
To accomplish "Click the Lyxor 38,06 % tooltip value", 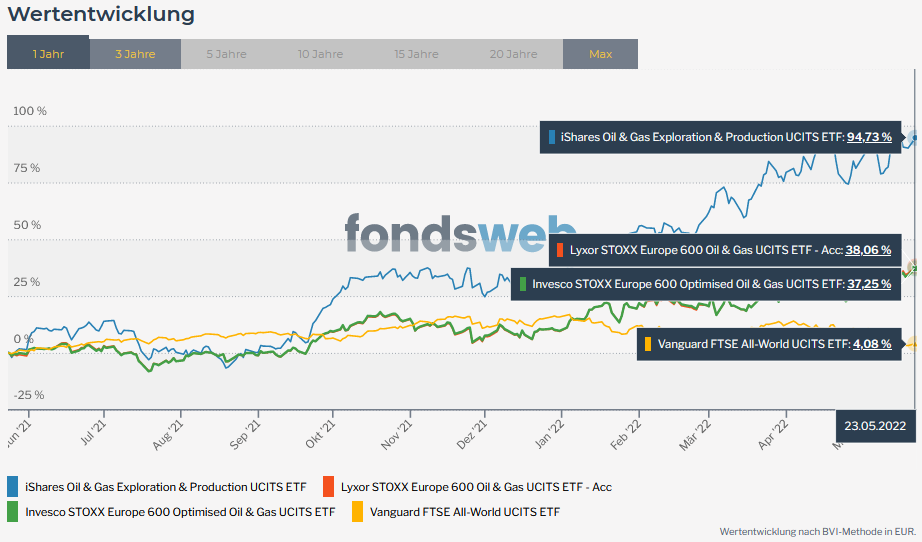I will 868,250.
